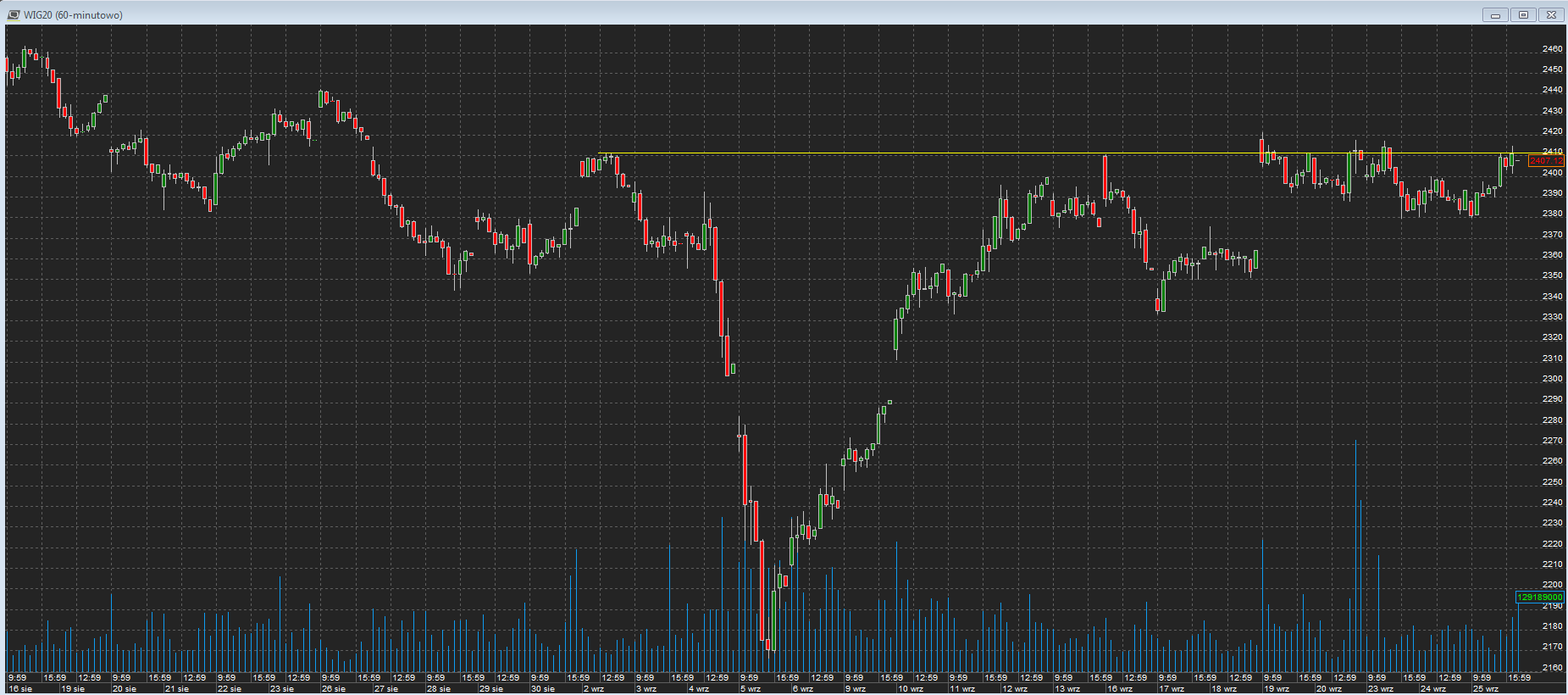Click the green volume label 129189000

[x=1539, y=598]
